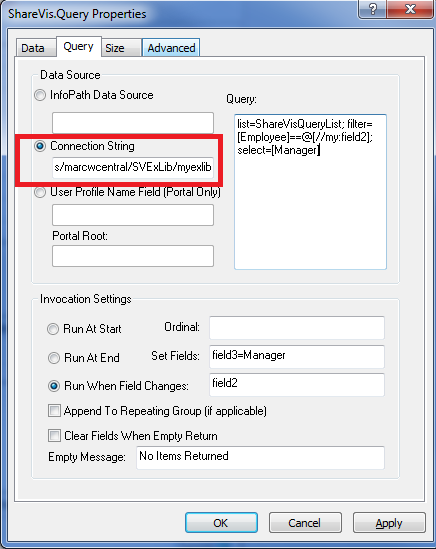This screenshot has height=549, width=436.
Task: Confirm settings with the OK button
Action: 221,523
